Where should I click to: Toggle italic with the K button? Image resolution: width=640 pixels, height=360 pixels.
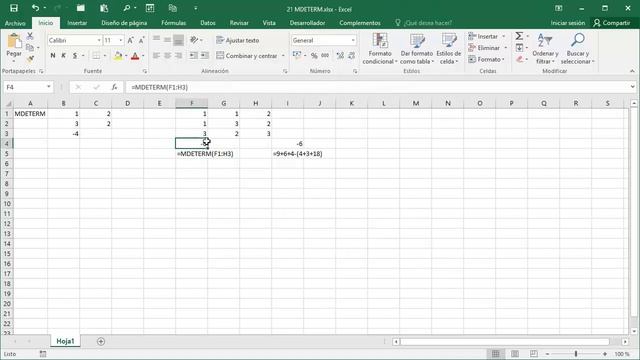pyautogui.click(x=64, y=56)
